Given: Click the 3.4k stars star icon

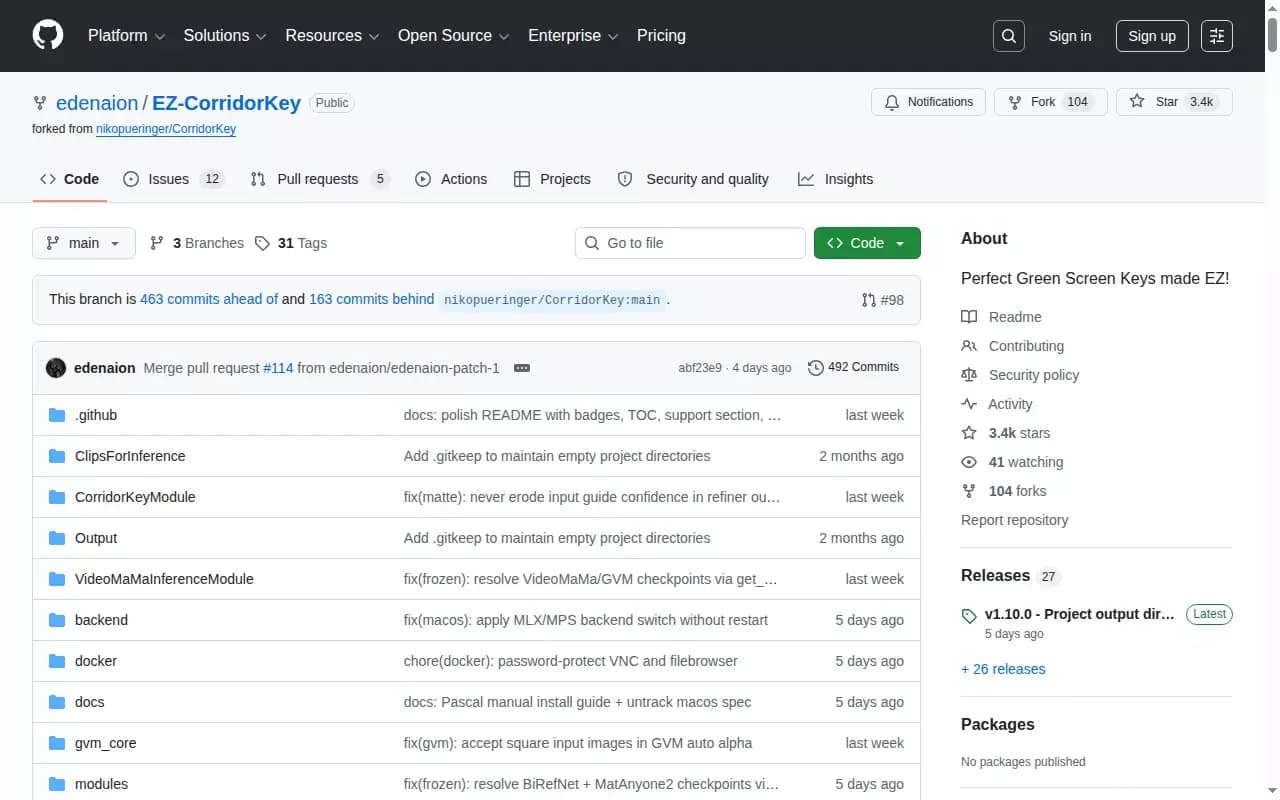Looking at the screenshot, I should [969, 433].
